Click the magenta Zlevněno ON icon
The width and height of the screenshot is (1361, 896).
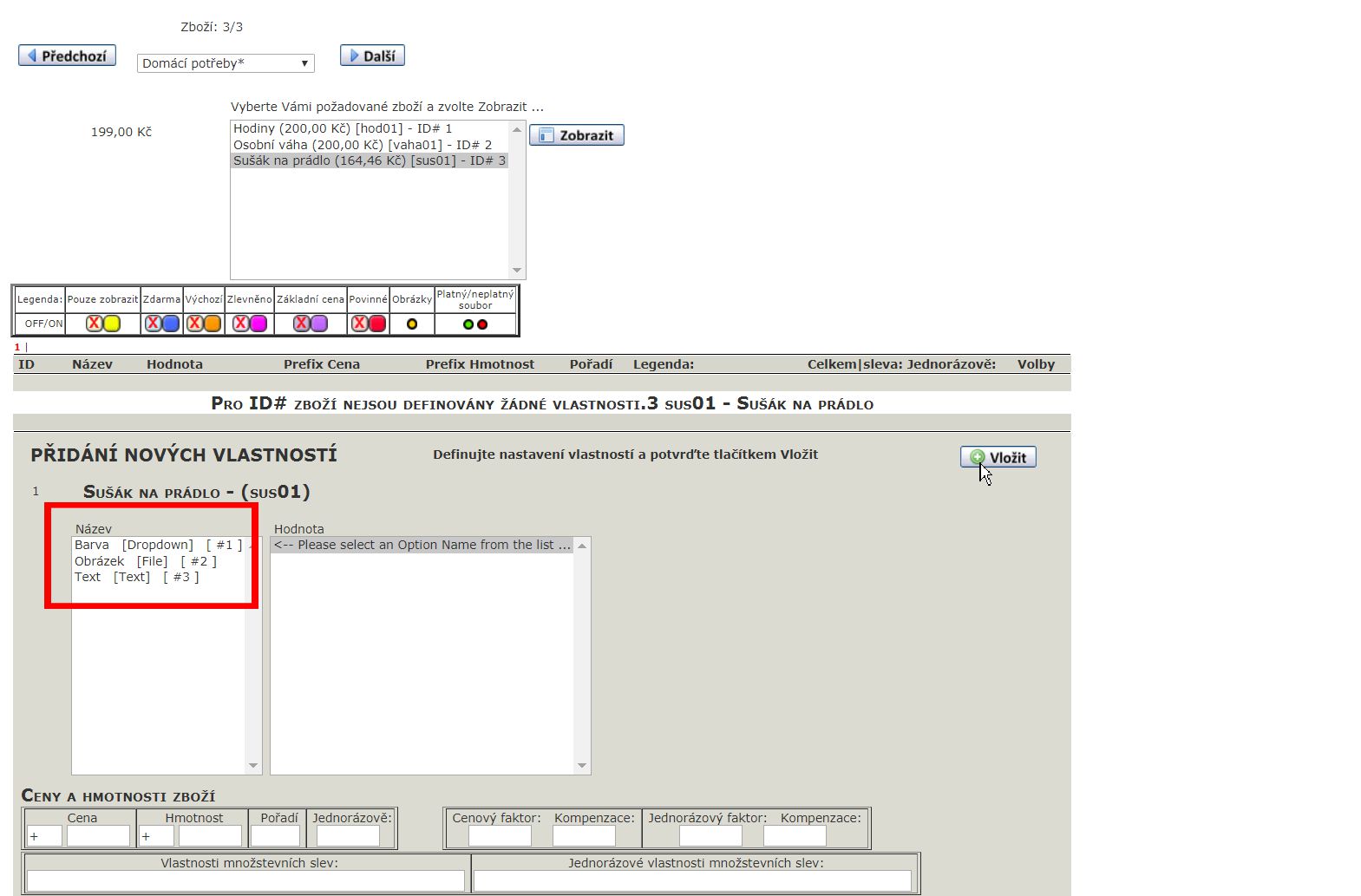[x=258, y=324]
